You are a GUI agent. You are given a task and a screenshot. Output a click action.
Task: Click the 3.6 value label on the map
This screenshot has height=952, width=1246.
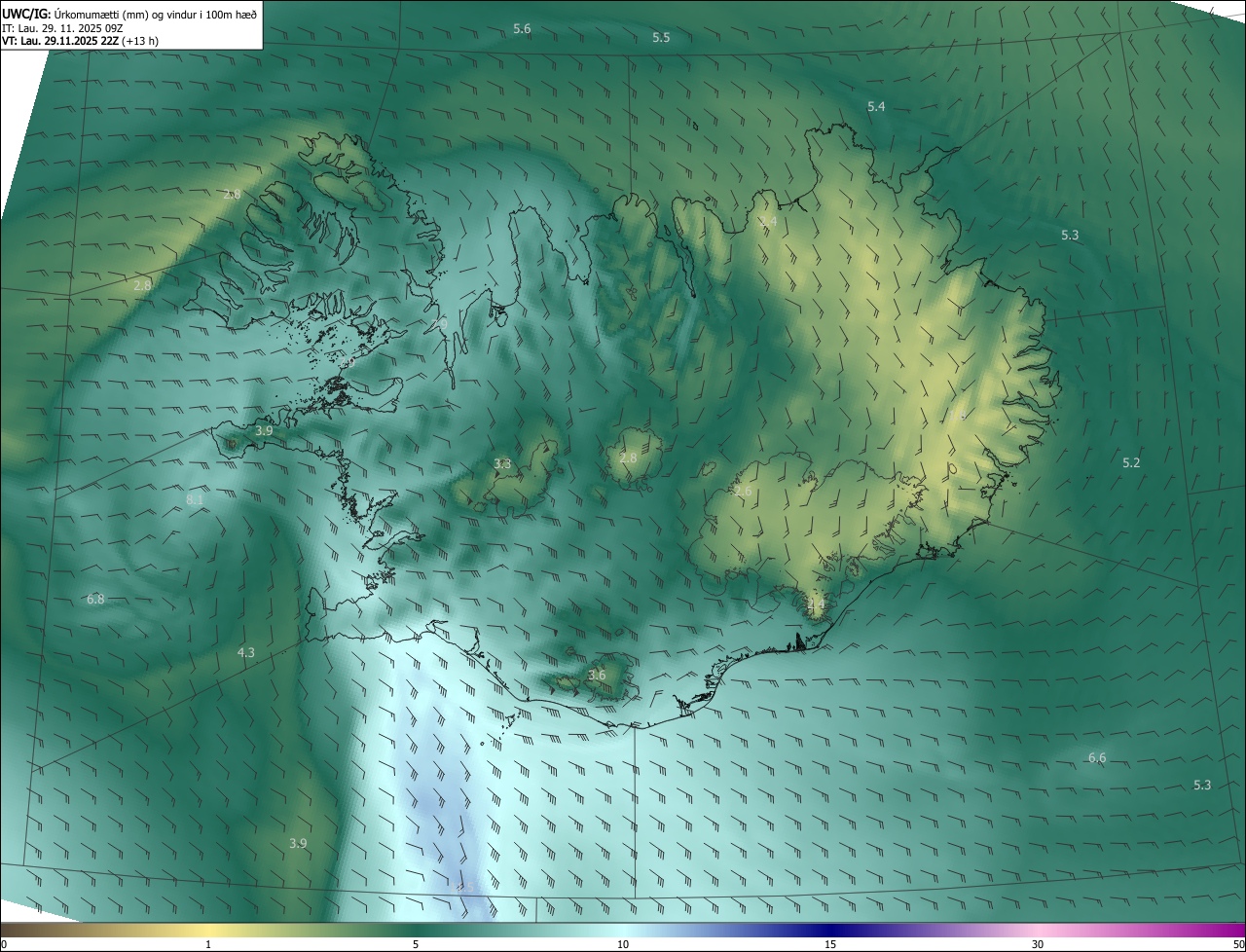[598, 675]
